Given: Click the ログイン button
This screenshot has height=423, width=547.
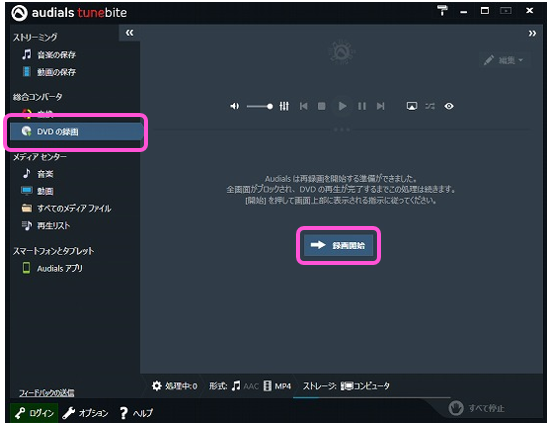Looking at the screenshot, I should [34, 413].
